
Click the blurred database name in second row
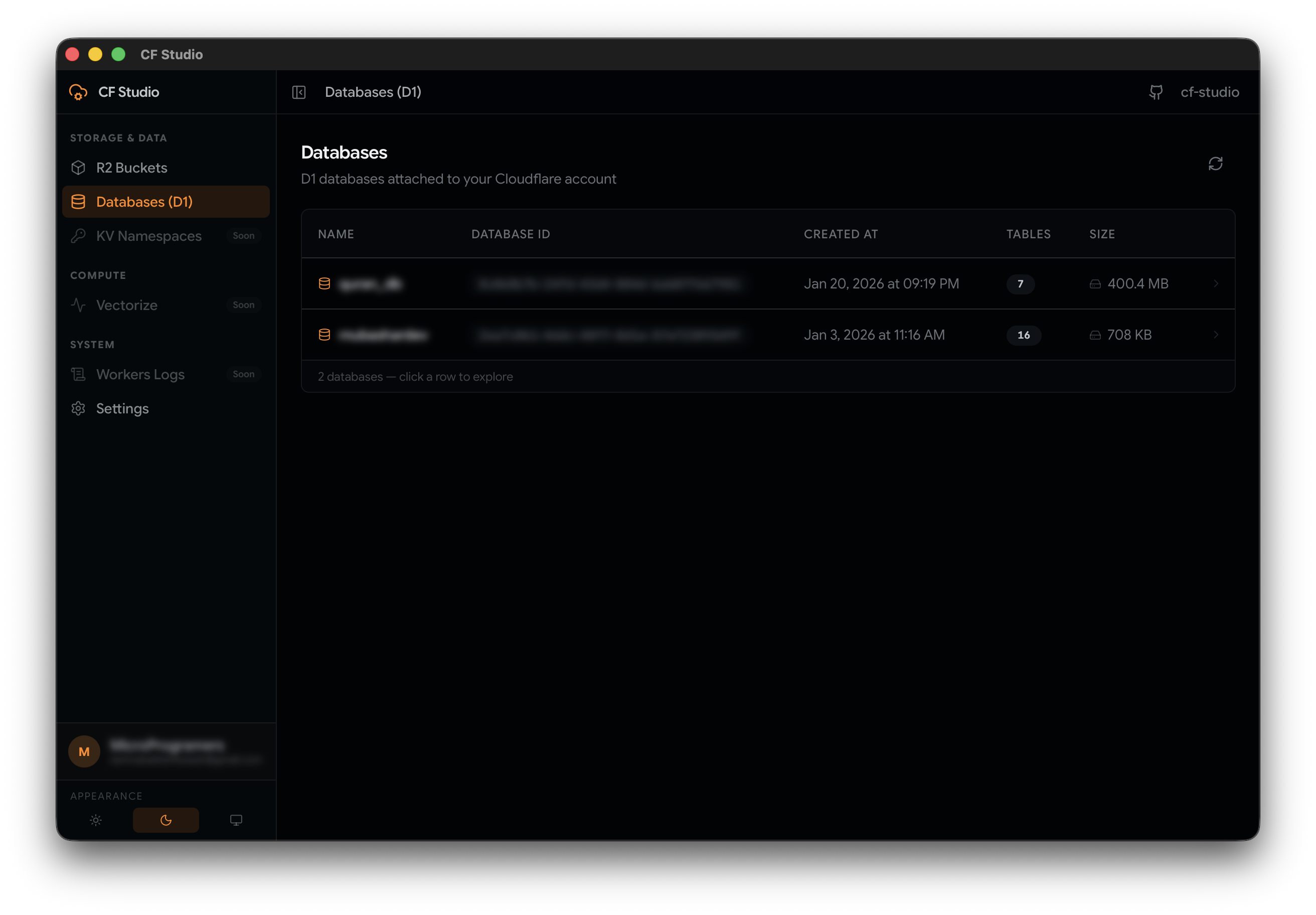[384, 336]
